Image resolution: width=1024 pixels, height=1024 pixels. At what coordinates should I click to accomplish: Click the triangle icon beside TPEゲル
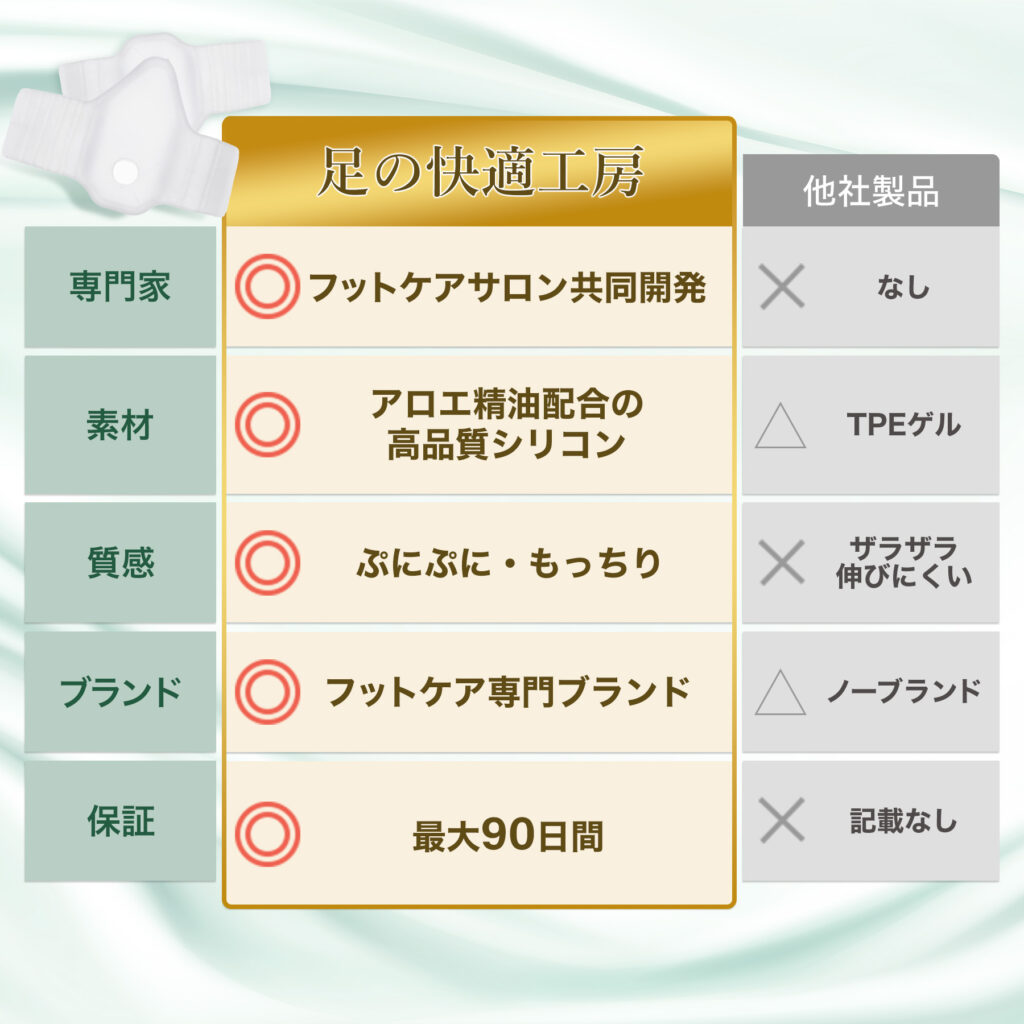click(780, 426)
